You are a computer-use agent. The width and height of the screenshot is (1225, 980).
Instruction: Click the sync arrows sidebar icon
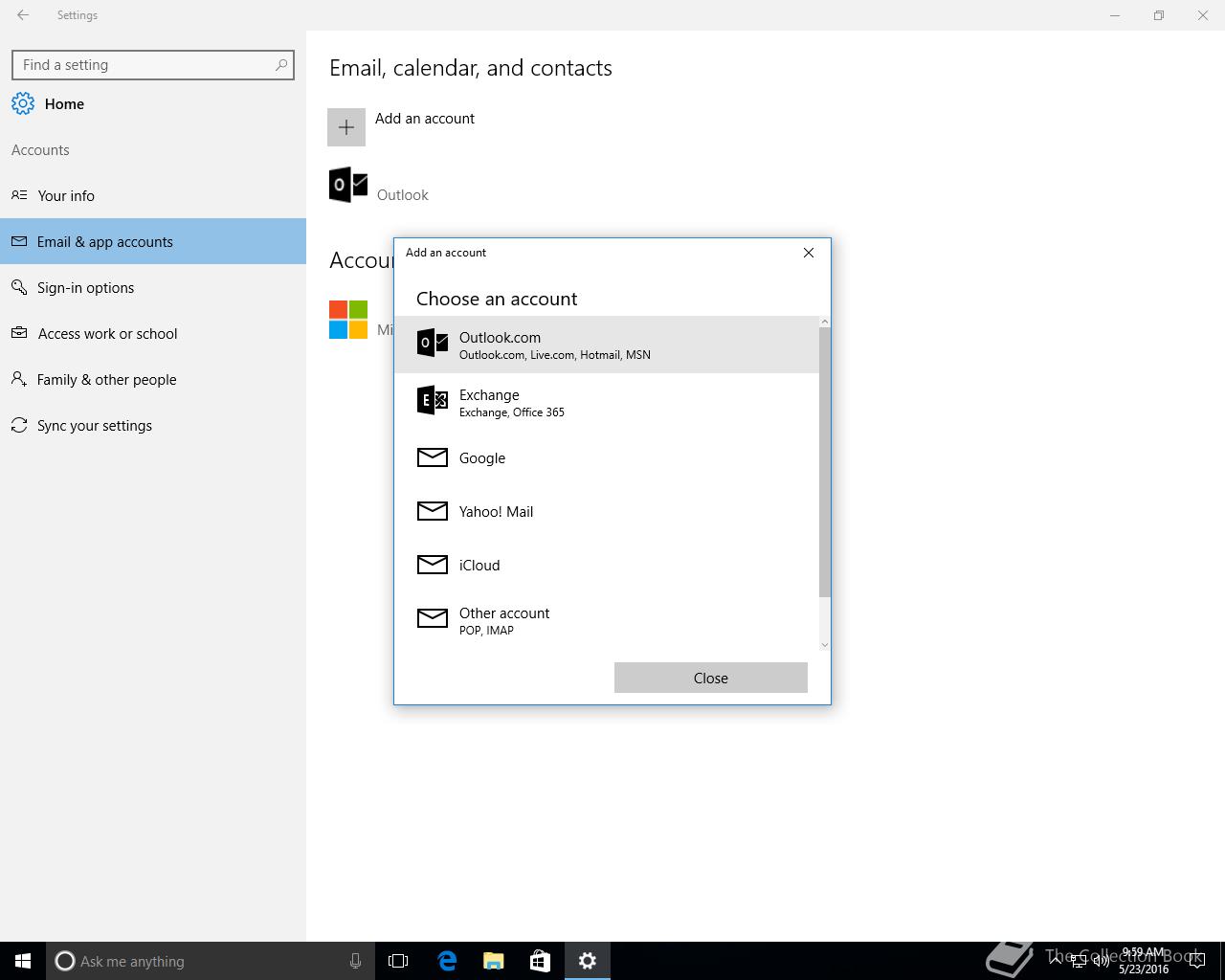click(x=19, y=425)
